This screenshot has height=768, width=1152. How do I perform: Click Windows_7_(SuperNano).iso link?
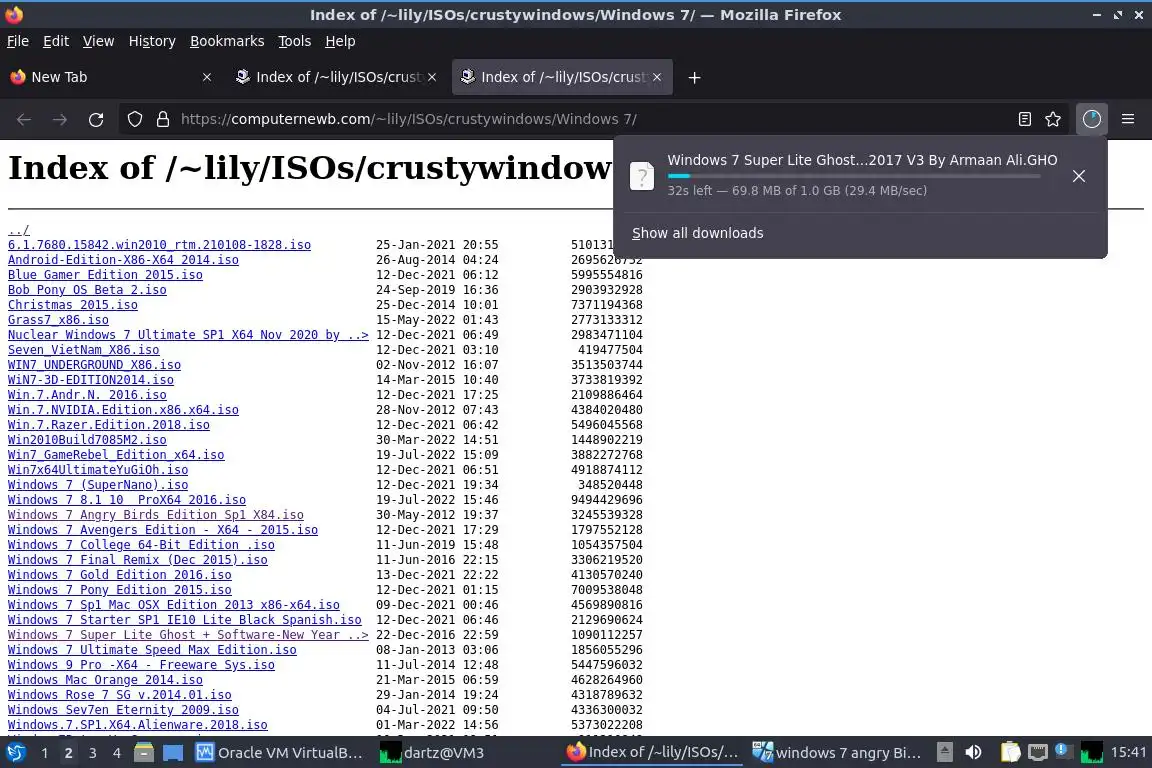tap(98, 484)
